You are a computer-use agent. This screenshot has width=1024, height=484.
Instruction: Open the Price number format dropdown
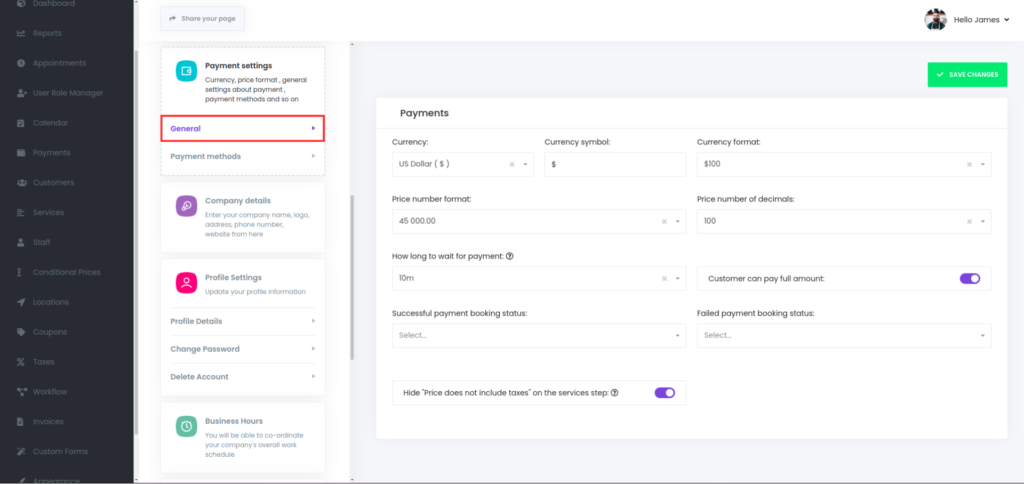pos(538,221)
